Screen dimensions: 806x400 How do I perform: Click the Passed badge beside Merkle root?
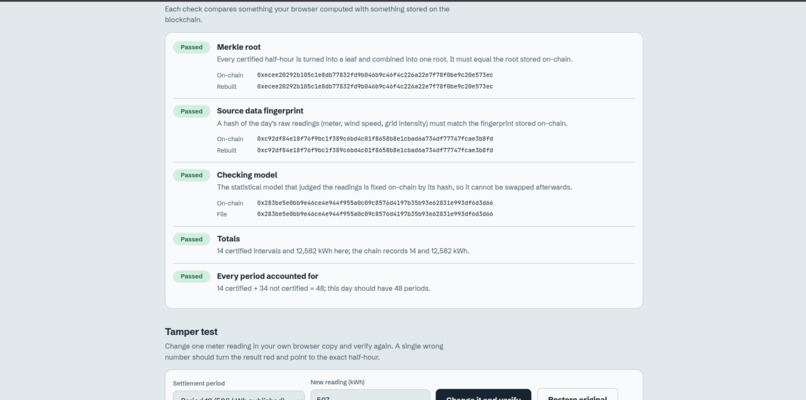[192, 47]
